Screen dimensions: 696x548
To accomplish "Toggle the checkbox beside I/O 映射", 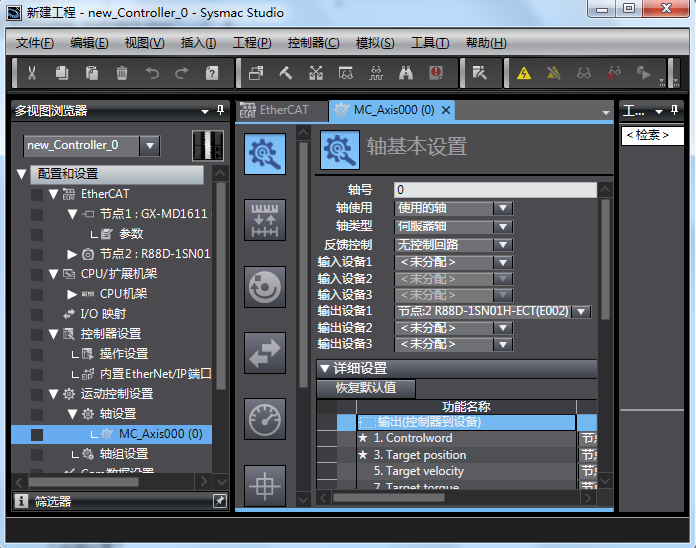I will pos(37,314).
